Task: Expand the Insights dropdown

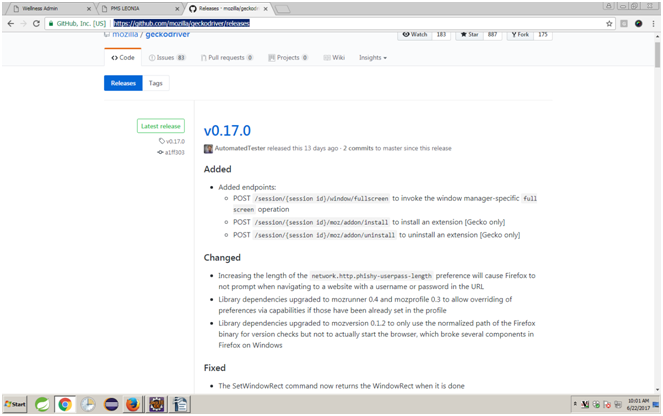Action: [373, 57]
